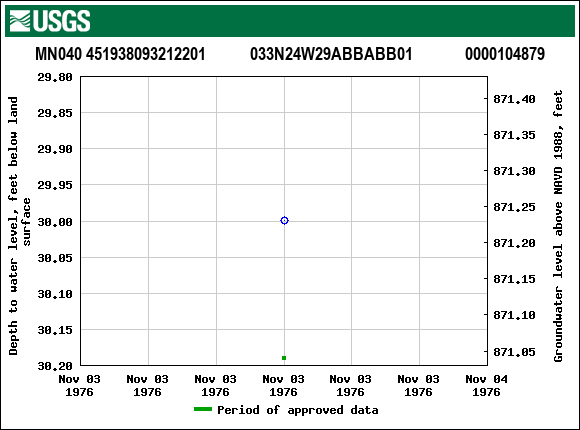Image resolution: width=580 pixels, height=430 pixels.
Task: Click the right axis value 871.15
Action: [515, 279]
